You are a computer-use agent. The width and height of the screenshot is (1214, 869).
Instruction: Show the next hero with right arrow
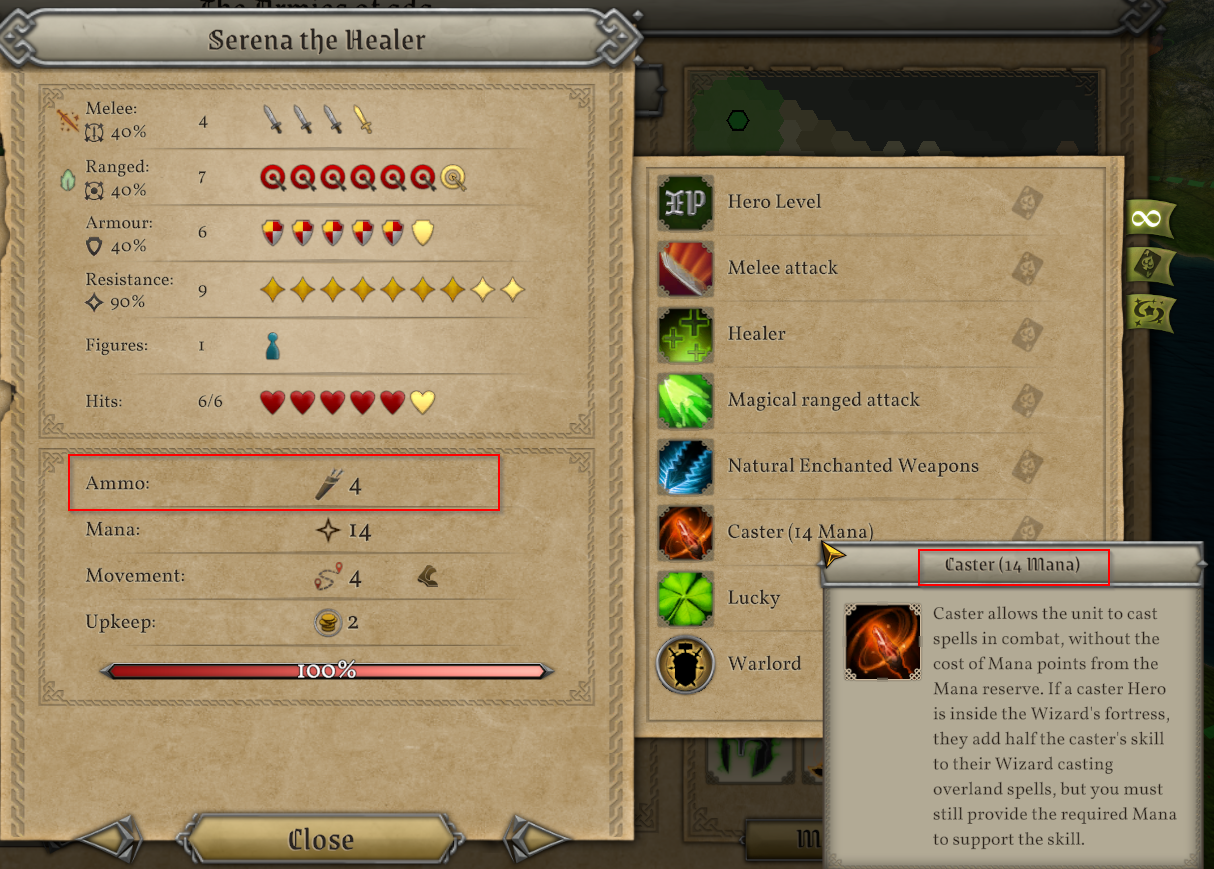coord(535,838)
